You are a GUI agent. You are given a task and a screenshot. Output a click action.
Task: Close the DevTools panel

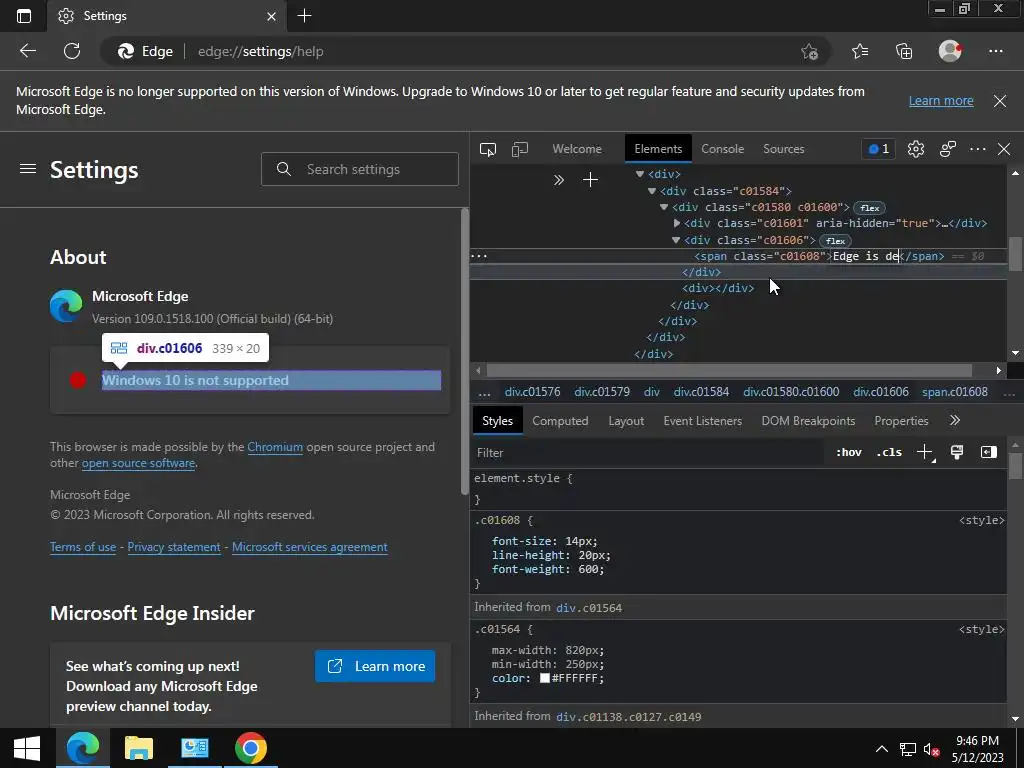[1004, 149]
